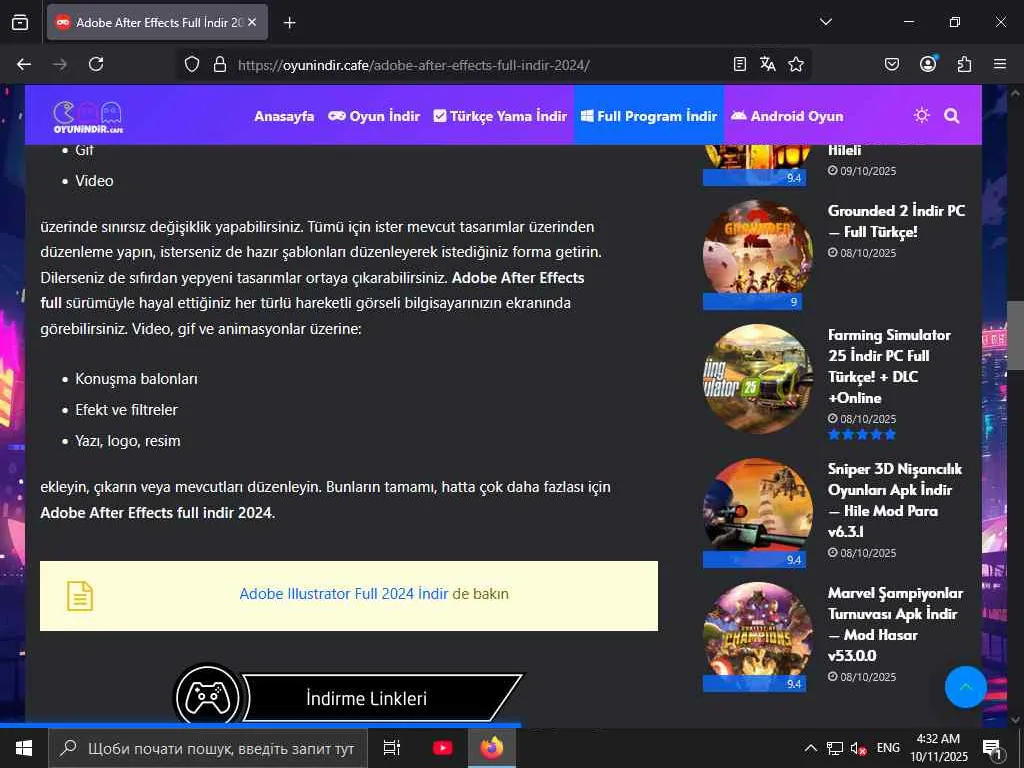Screen dimensions: 1024x768
Task: Translate this page using the translate icon
Action: click(x=768, y=64)
